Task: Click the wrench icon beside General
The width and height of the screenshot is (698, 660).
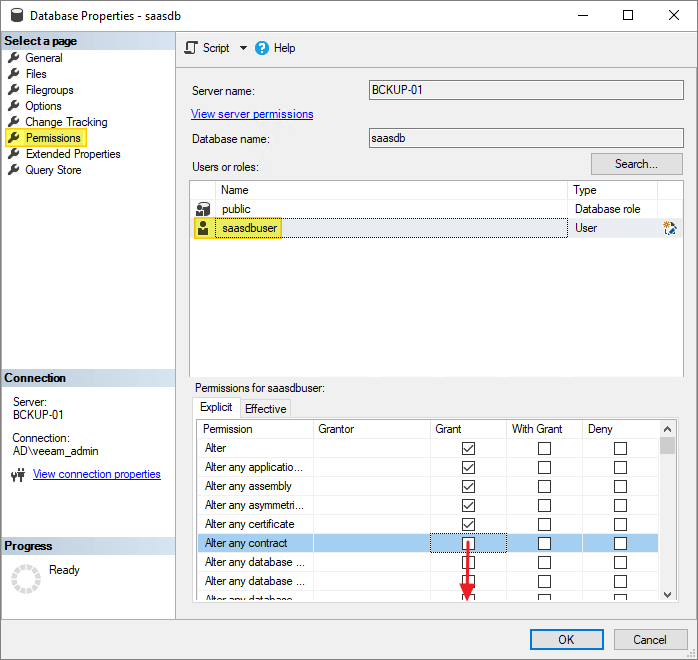Action: click(14, 58)
